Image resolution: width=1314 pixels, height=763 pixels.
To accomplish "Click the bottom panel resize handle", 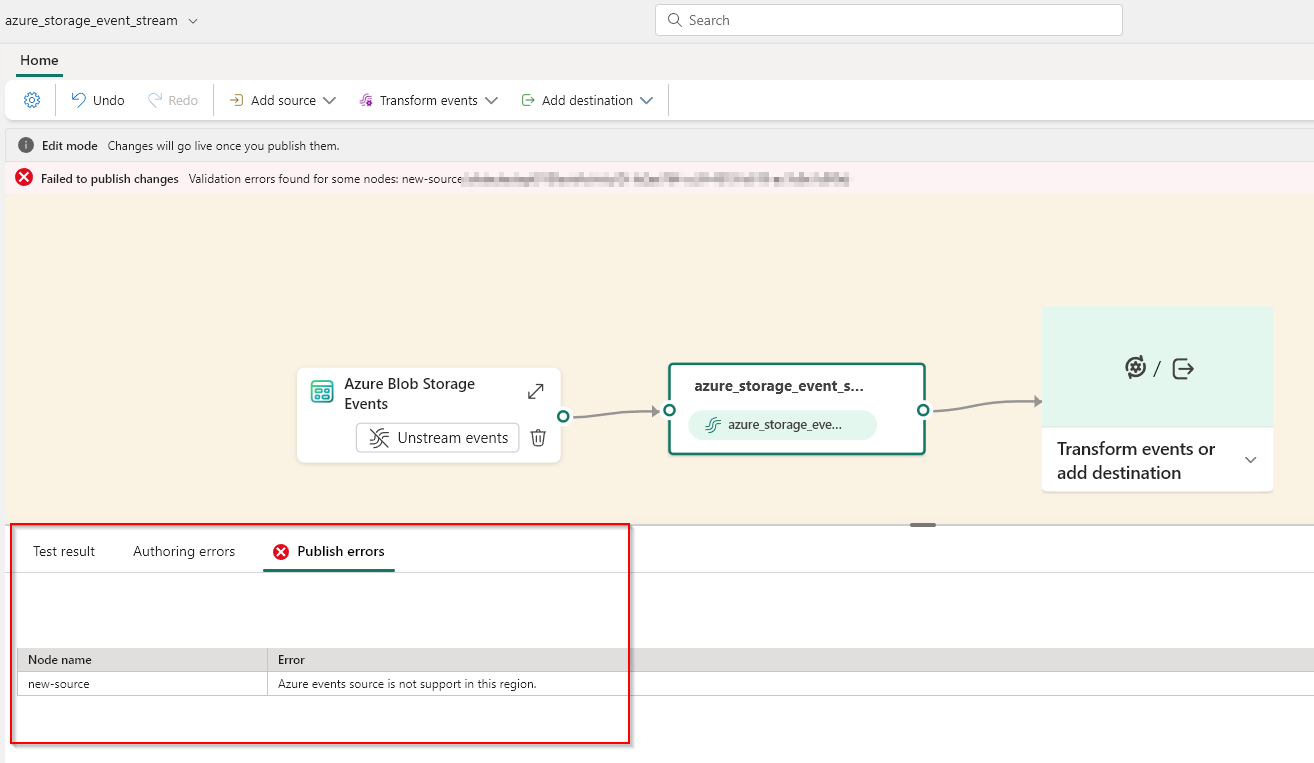I will point(923,525).
